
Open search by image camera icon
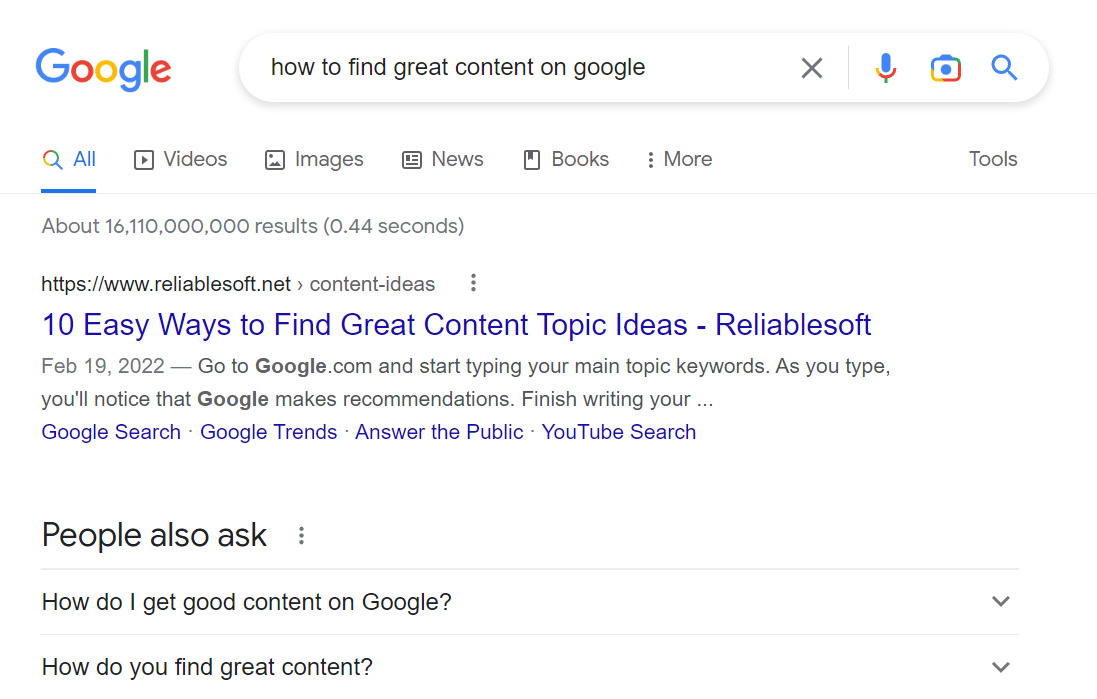945,68
